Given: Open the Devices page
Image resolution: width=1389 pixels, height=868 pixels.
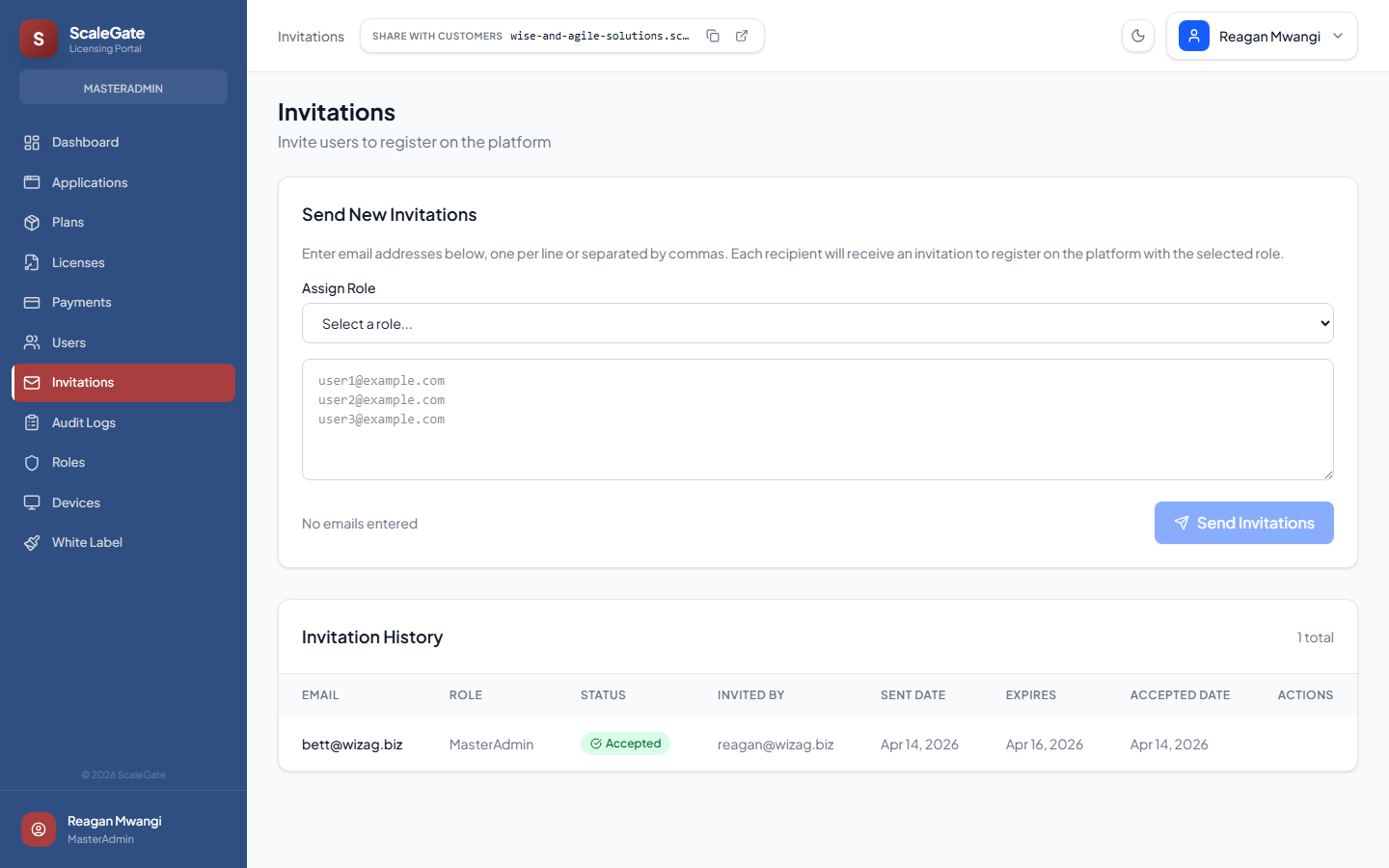Looking at the screenshot, I should coord(75,502).
